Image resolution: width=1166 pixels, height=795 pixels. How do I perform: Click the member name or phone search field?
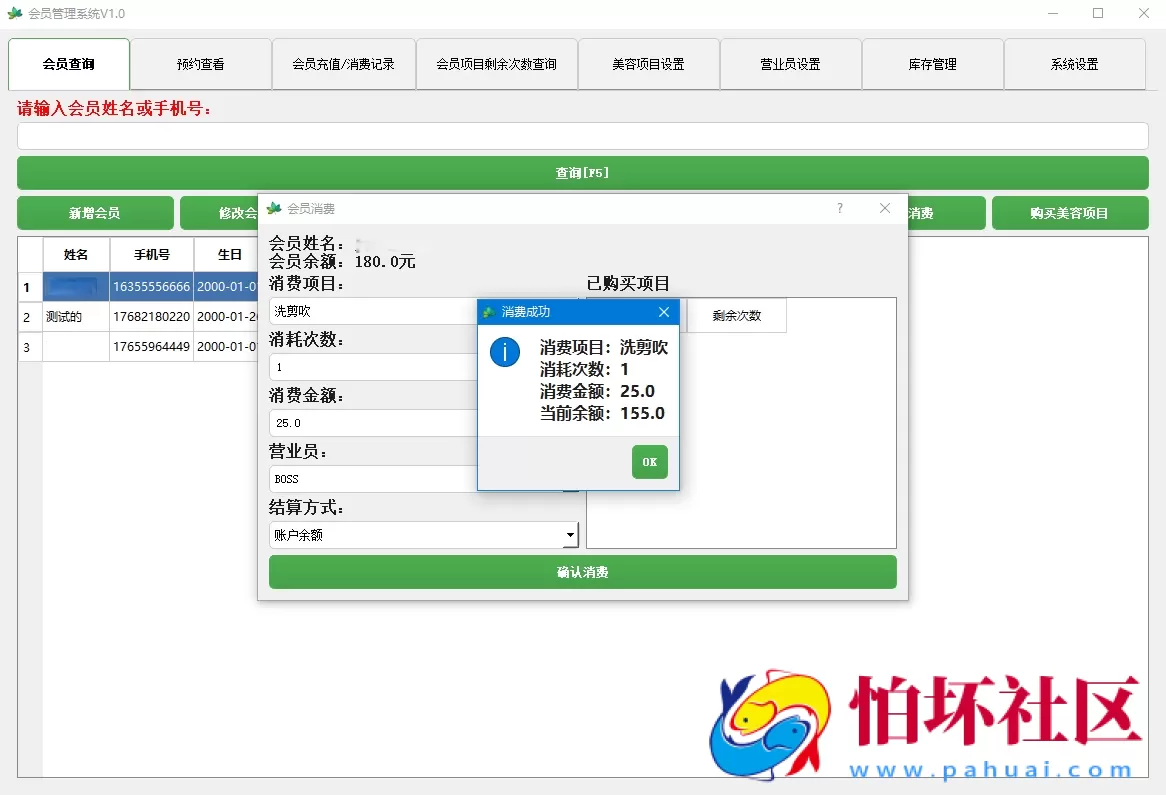point(582,135)
